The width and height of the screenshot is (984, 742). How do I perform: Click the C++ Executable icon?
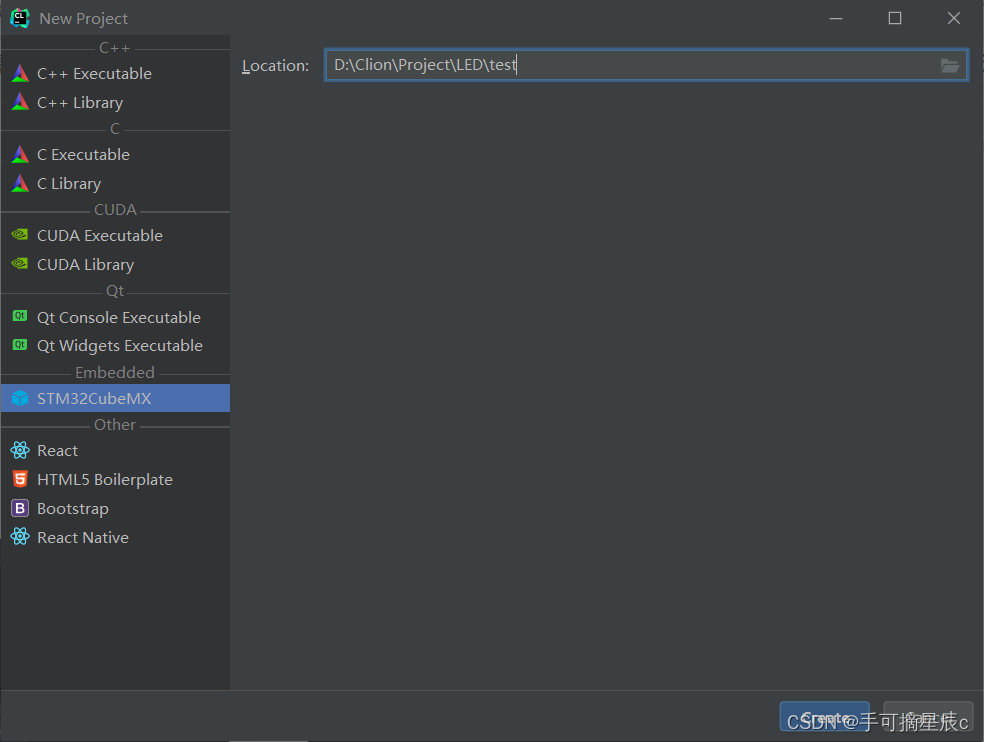20,73
